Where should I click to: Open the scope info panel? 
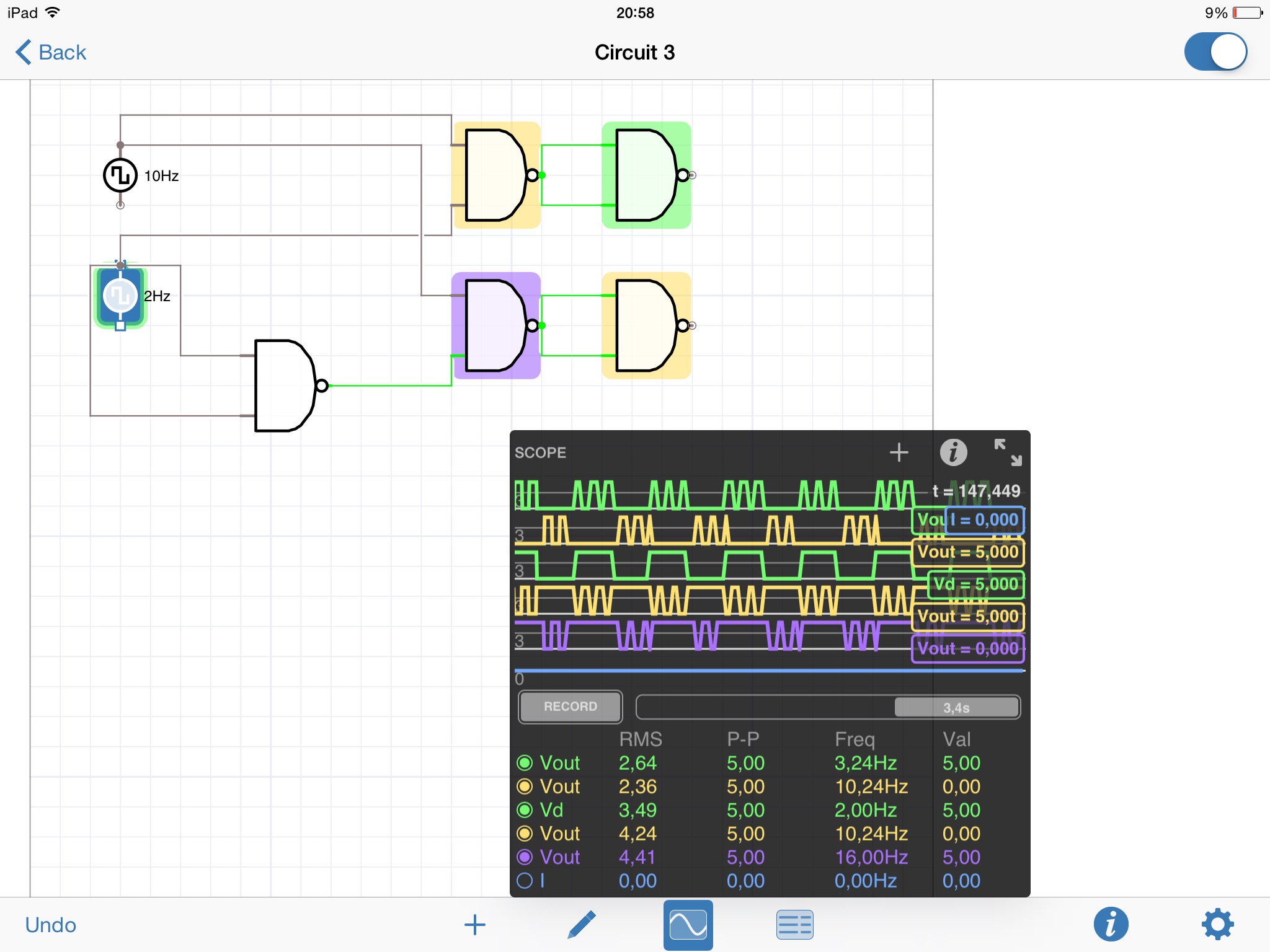[953, 452]
